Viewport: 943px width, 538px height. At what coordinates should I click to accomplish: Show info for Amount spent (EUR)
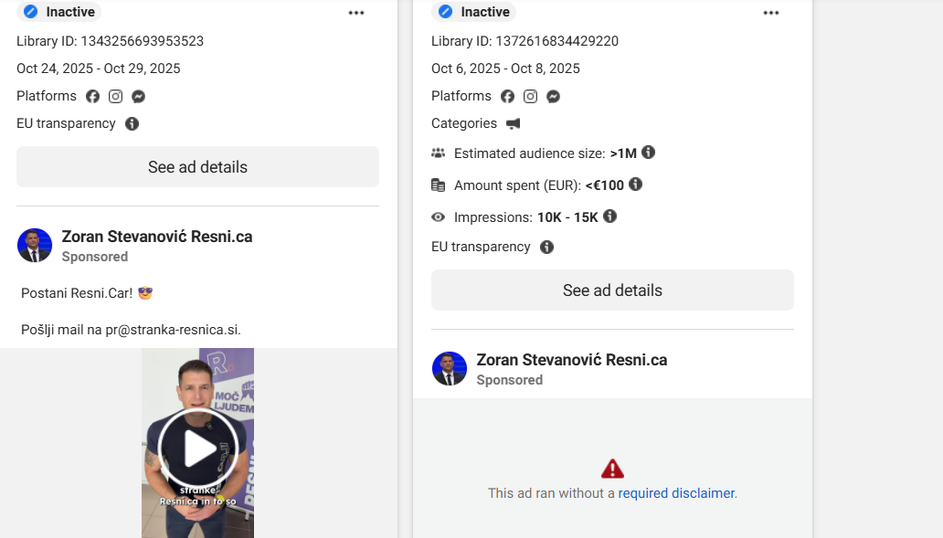635,185
